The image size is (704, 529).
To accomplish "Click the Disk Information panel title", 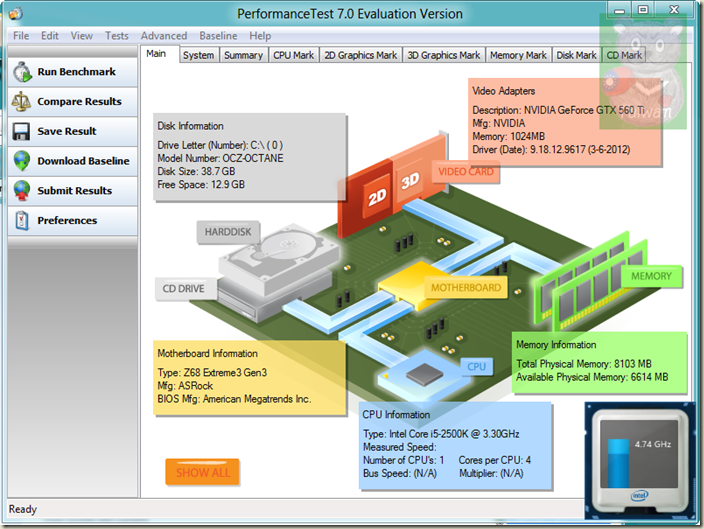I will tap(190, 126).
